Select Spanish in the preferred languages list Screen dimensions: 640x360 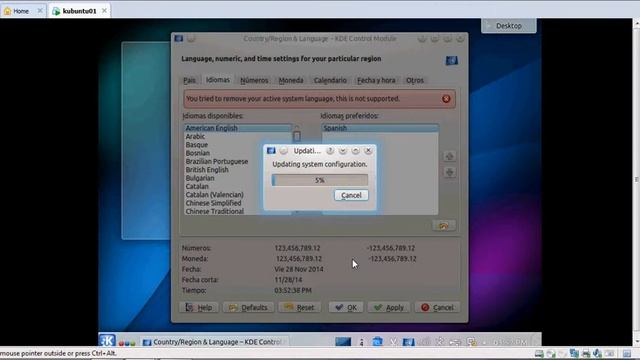[x=380, y=128]
